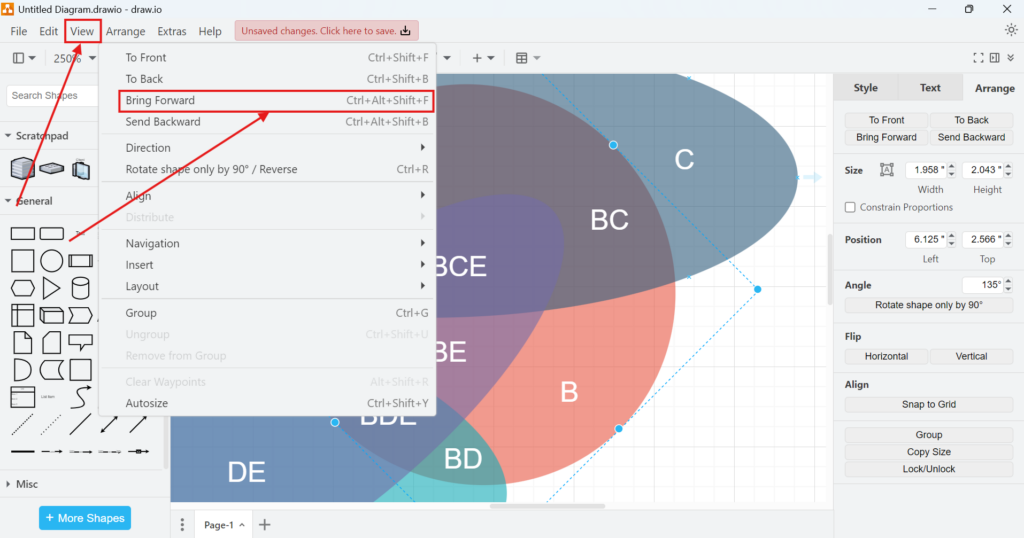
Task: Select the hexagon shape in General
Action: 23,288
